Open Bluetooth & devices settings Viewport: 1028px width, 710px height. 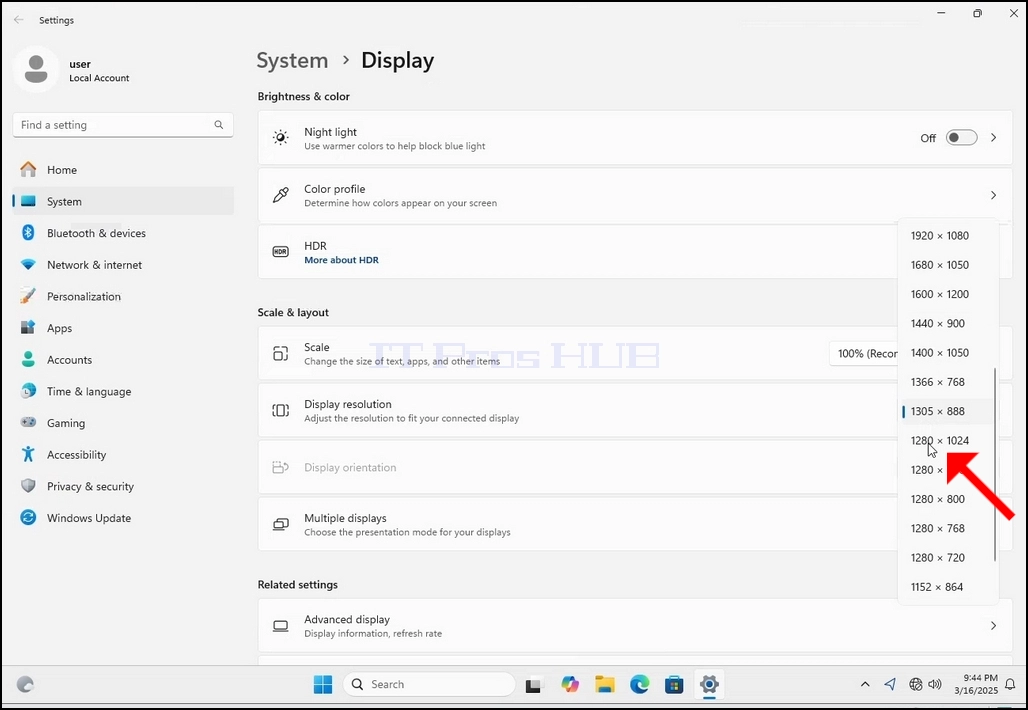pyautogui.click(x=123, y=233)
